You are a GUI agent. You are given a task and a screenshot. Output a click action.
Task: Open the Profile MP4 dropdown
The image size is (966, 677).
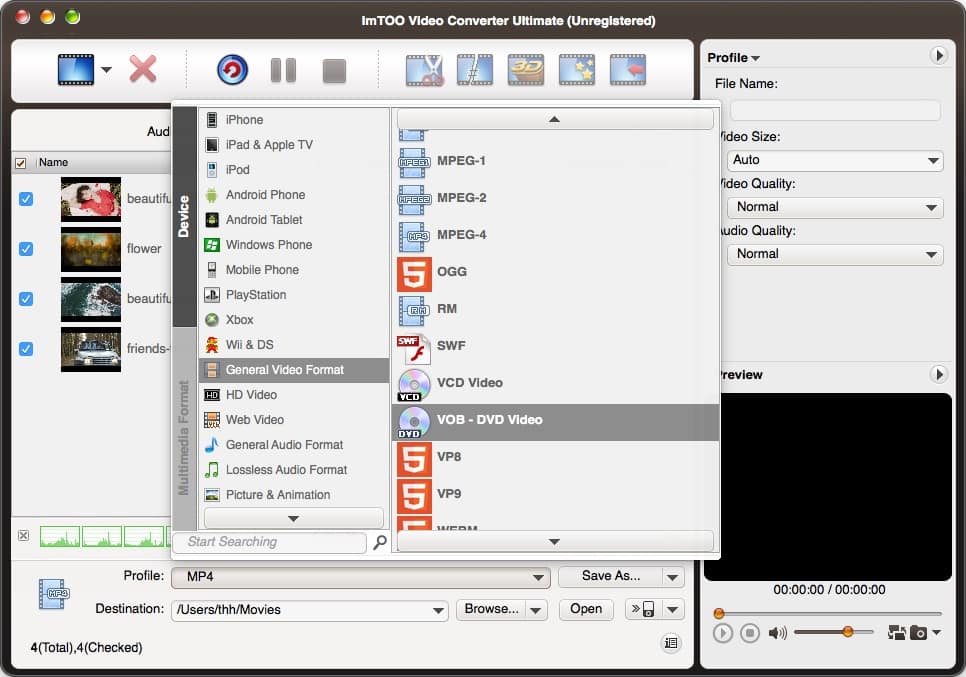coord(361,577)
